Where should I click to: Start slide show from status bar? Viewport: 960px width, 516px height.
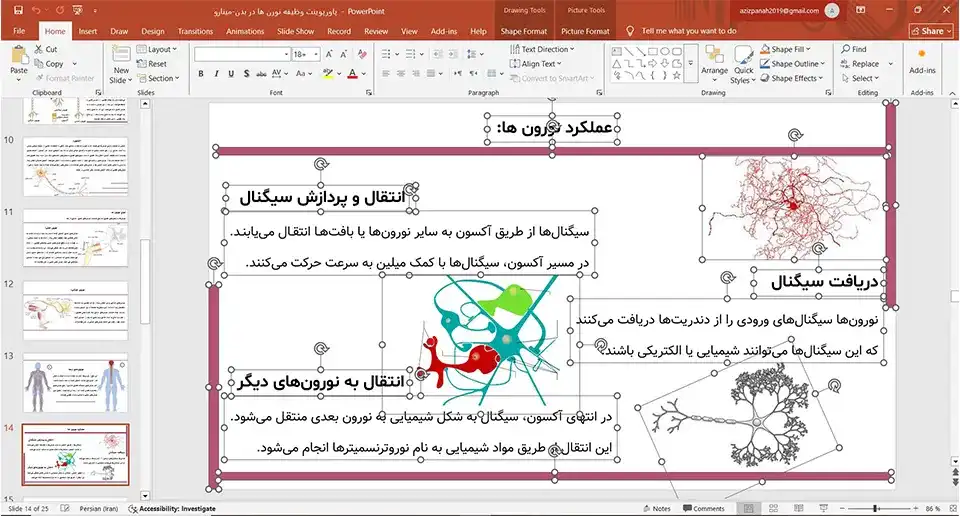point(823,509)
